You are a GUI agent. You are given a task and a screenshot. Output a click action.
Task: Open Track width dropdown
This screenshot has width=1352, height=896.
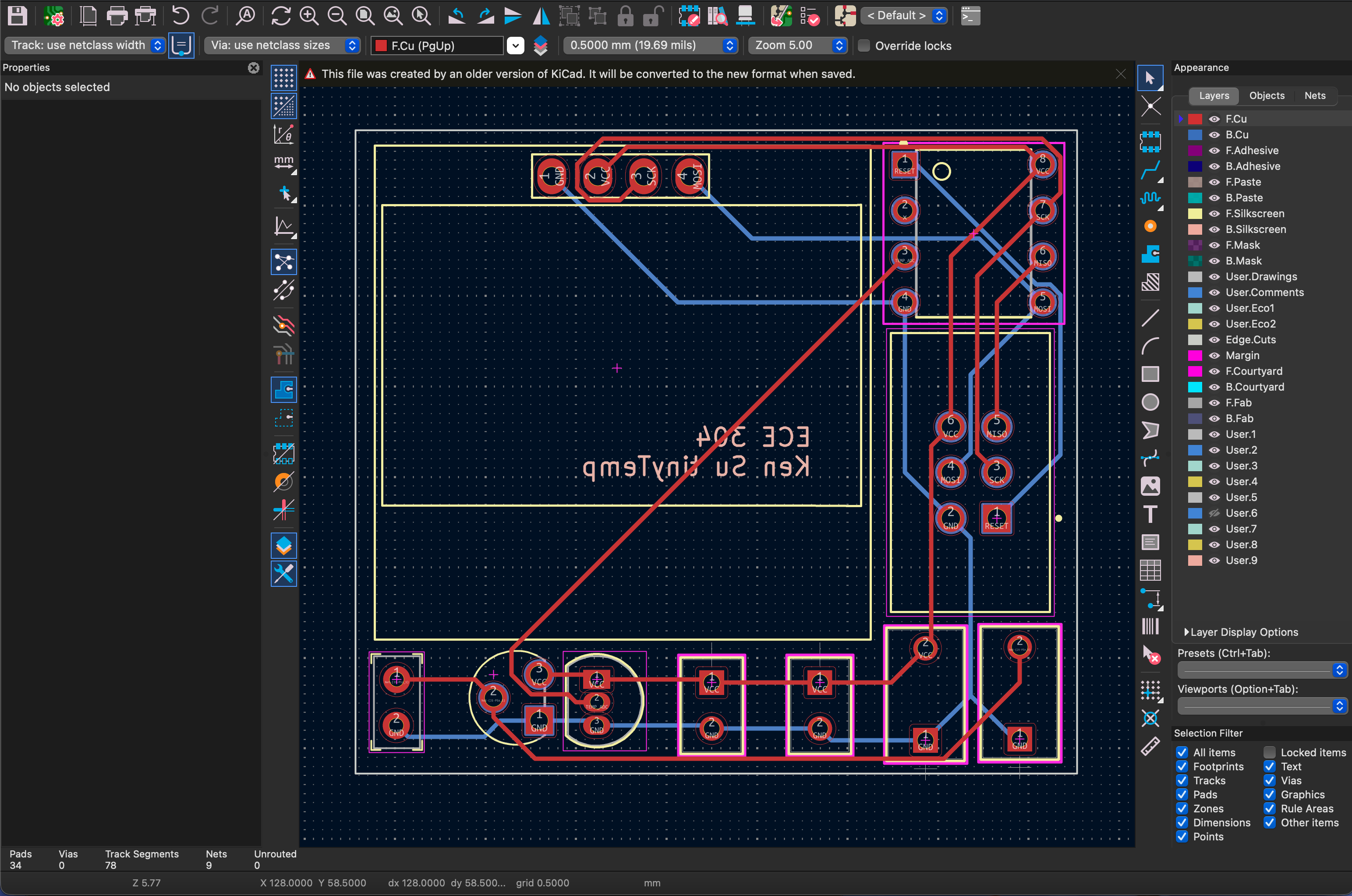(85, 45)
